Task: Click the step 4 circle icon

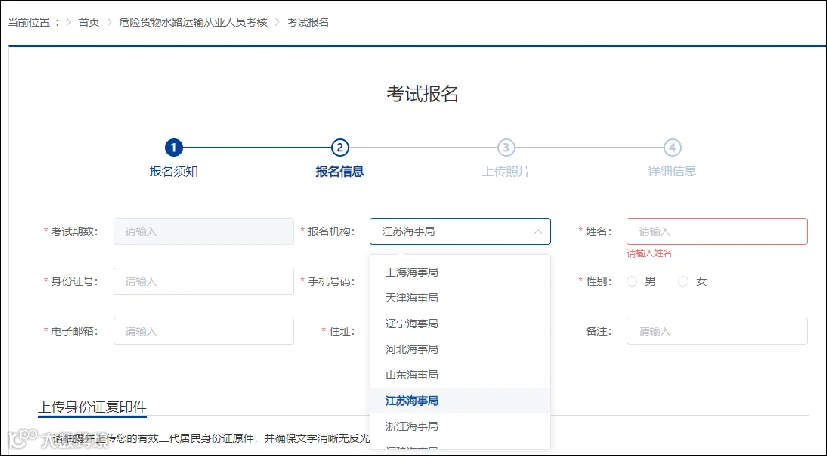Action: pos(672,148)
